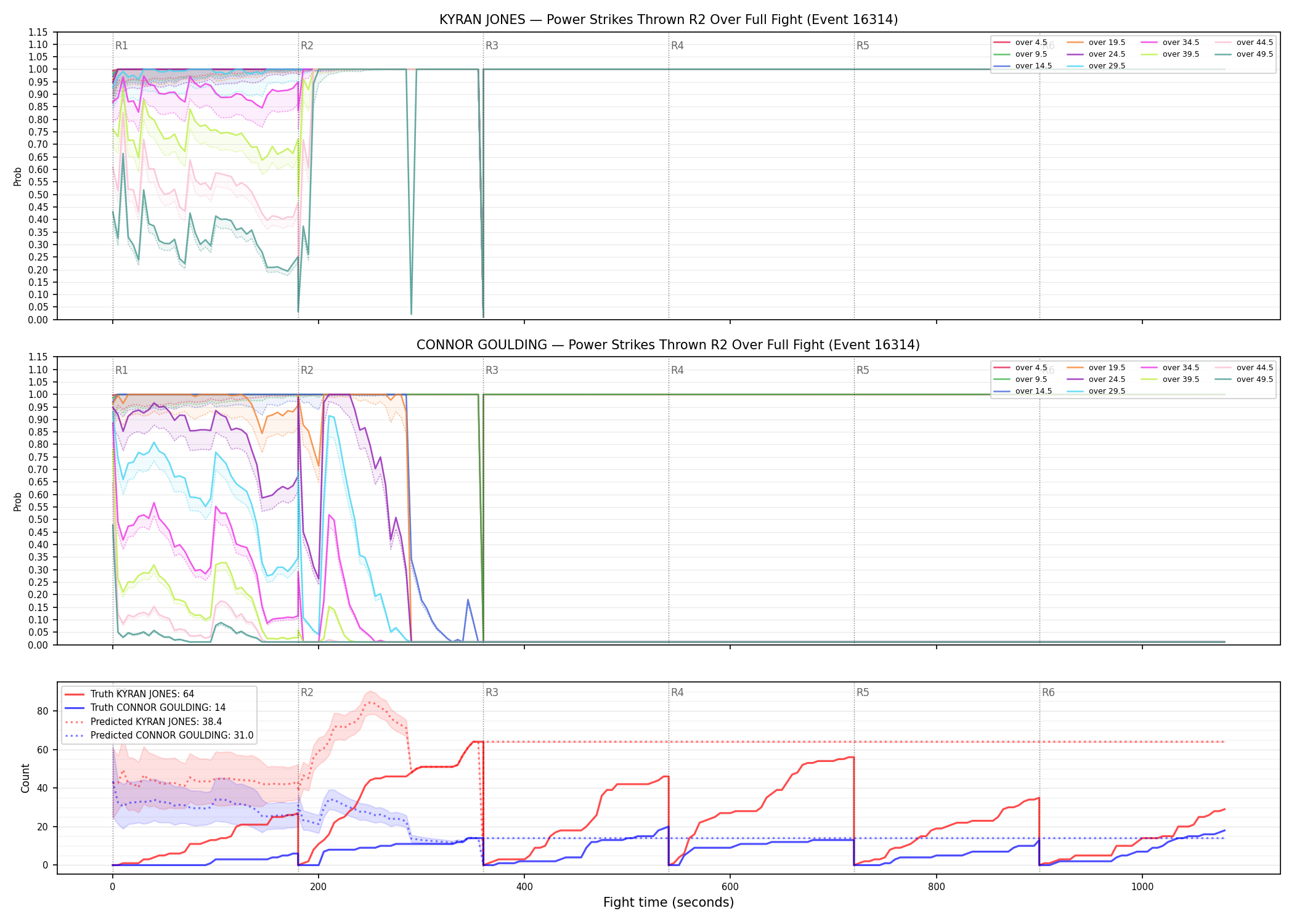Click the R5 round marker in top chart
1294x924 pixels.
pyautogui.click(x=863, y=46)
